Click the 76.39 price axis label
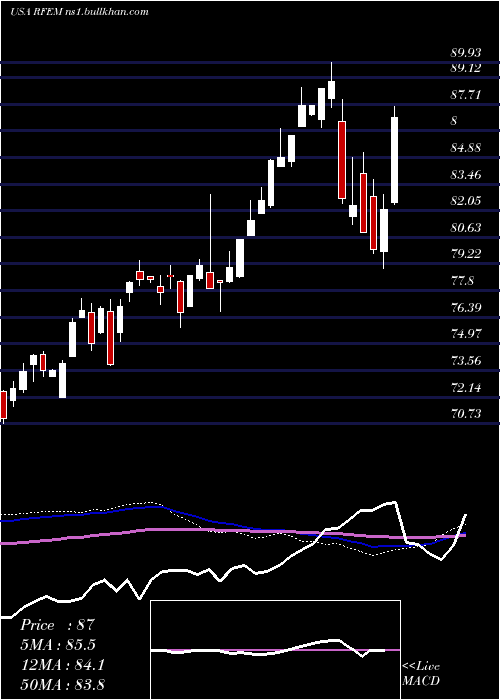500x700 pixels. pyautogui.click(x=466, y=307)
